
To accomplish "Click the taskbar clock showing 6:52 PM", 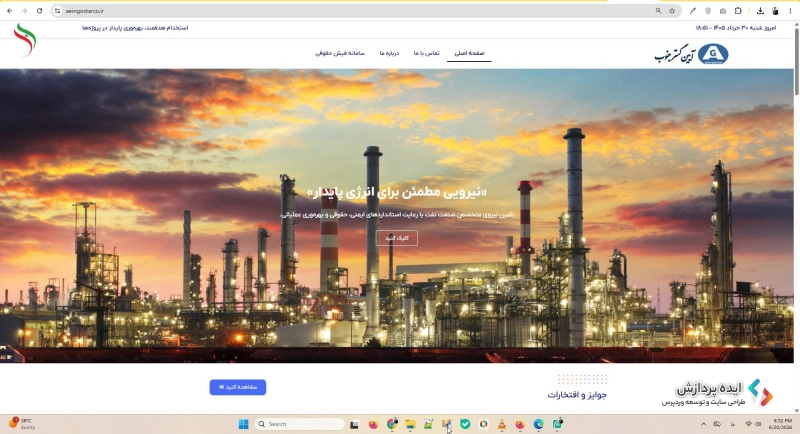I will (x=783, y=424).
